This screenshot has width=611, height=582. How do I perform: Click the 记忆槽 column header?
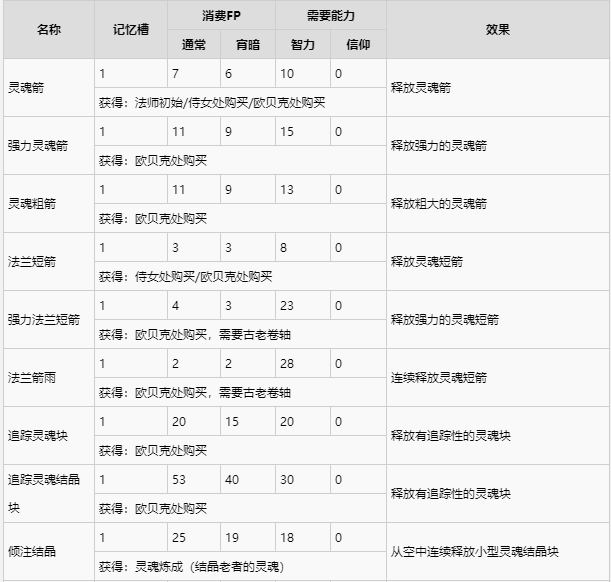click(131, 30)
